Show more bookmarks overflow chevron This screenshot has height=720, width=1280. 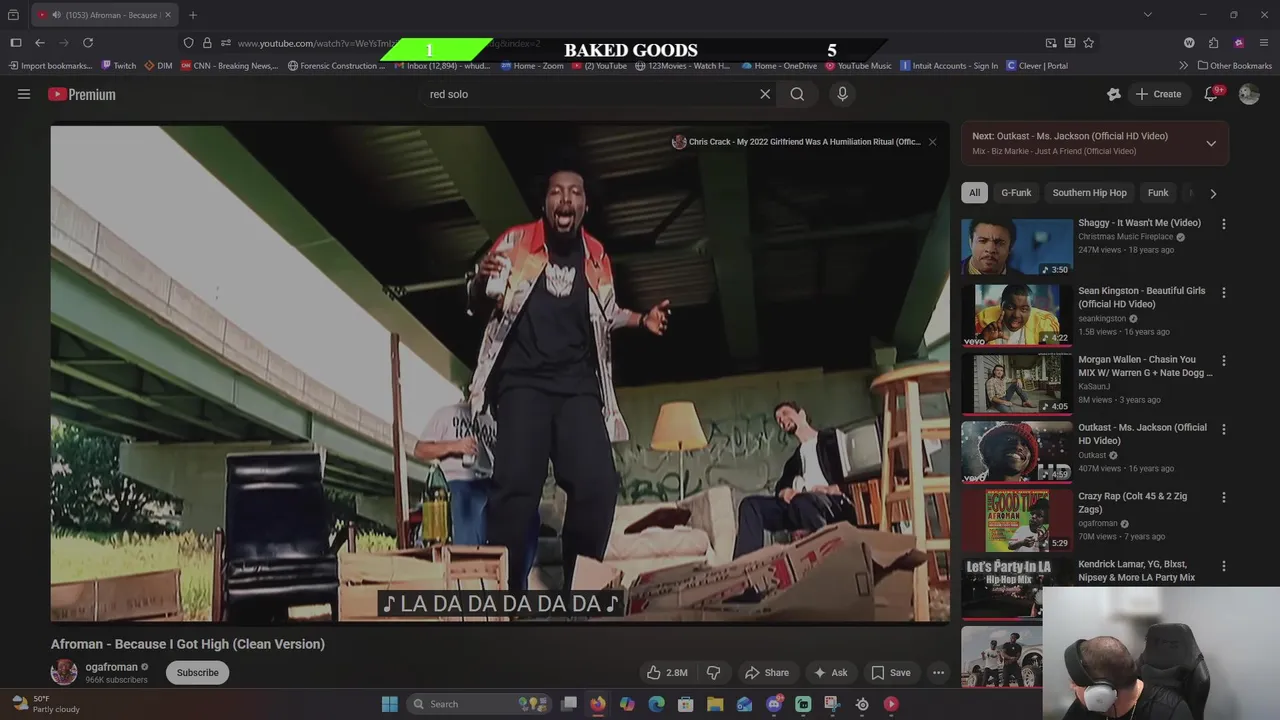tap(1184, 66)
